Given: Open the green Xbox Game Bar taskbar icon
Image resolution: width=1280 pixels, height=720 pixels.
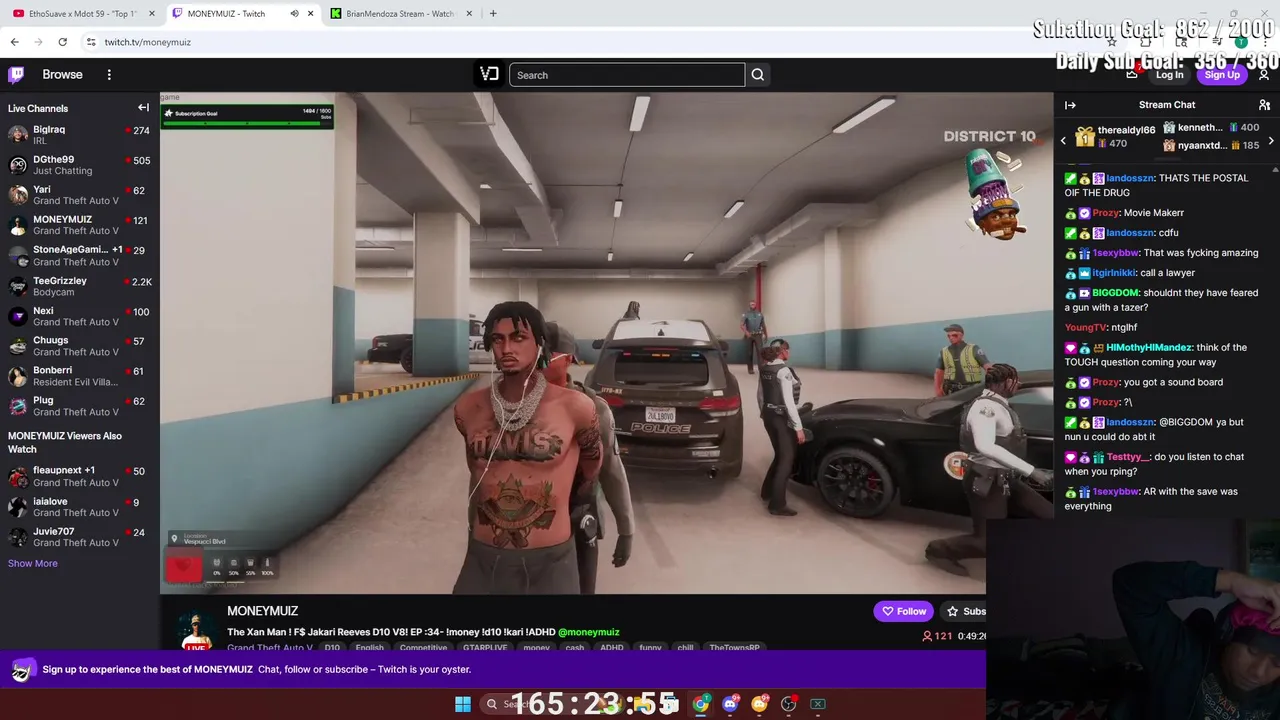Looking at the screenshot, I should 817,704.
